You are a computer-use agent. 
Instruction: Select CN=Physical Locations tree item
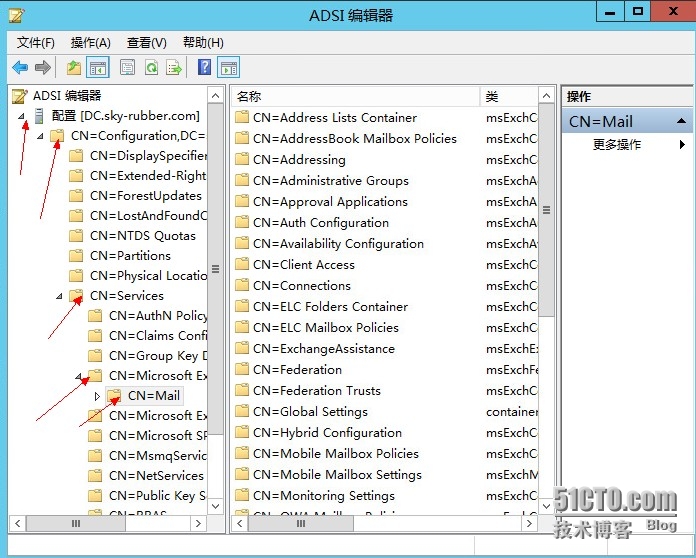click(148, 276)
